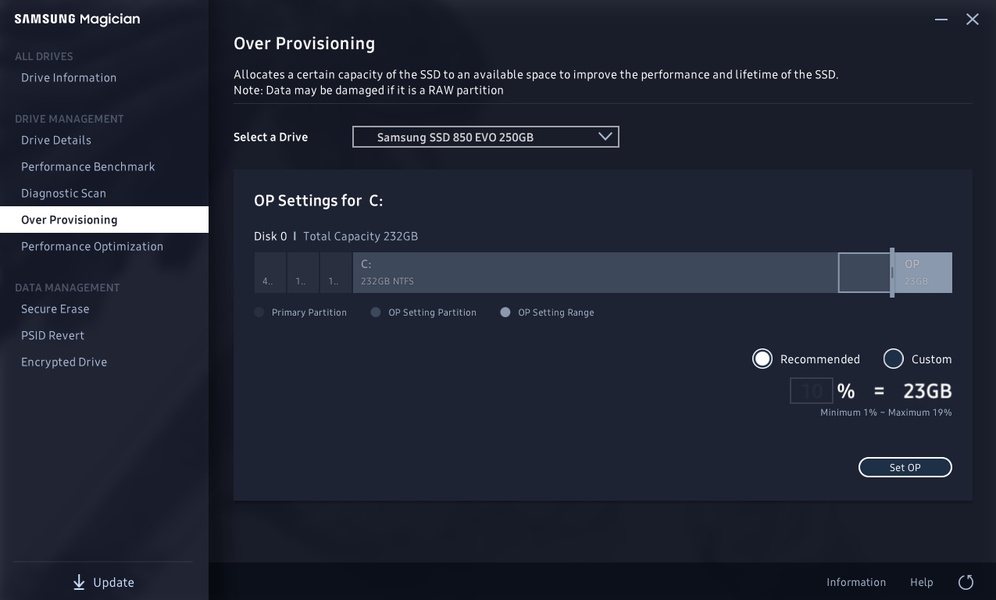Open Encrypted Drive section

[x=64, y=362]
